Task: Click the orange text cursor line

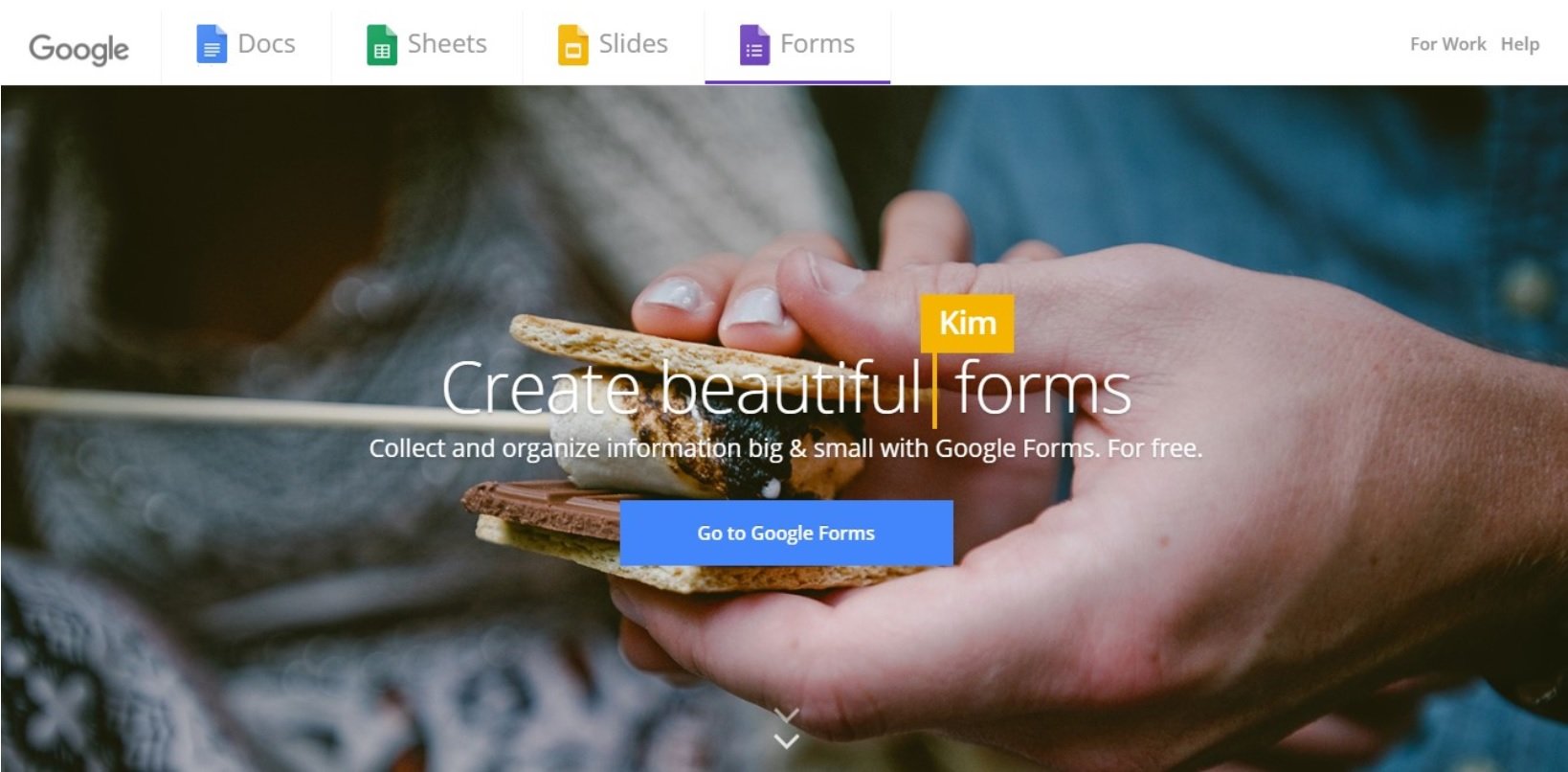Action: (934, 389)
